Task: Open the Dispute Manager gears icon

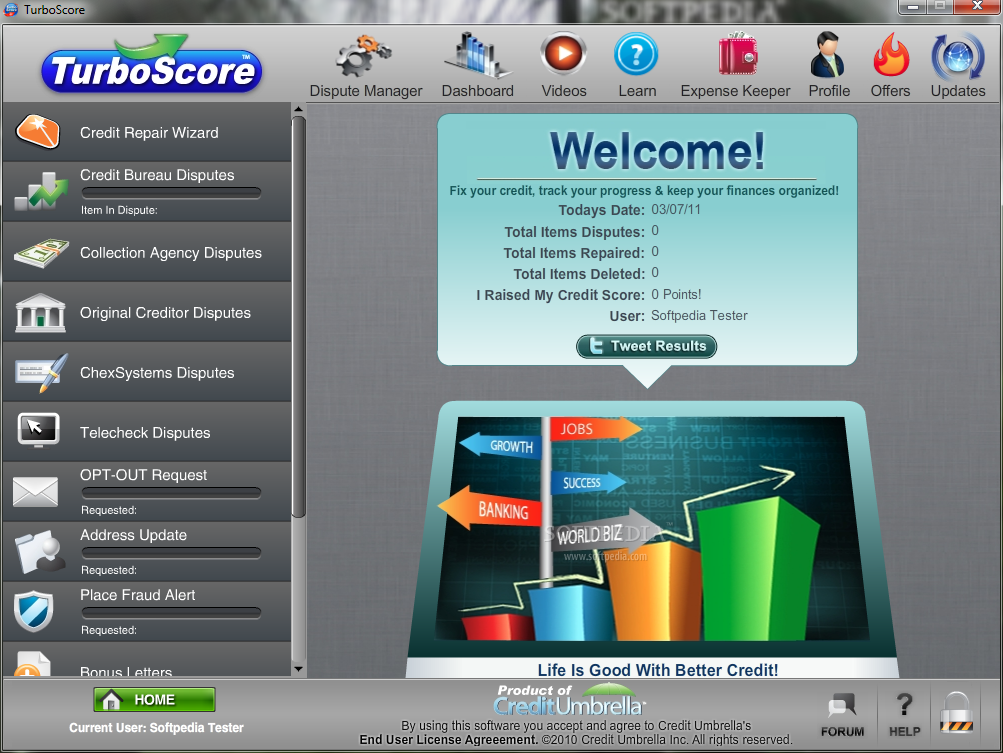Action: pyautogui.click(x=363, y=56)
